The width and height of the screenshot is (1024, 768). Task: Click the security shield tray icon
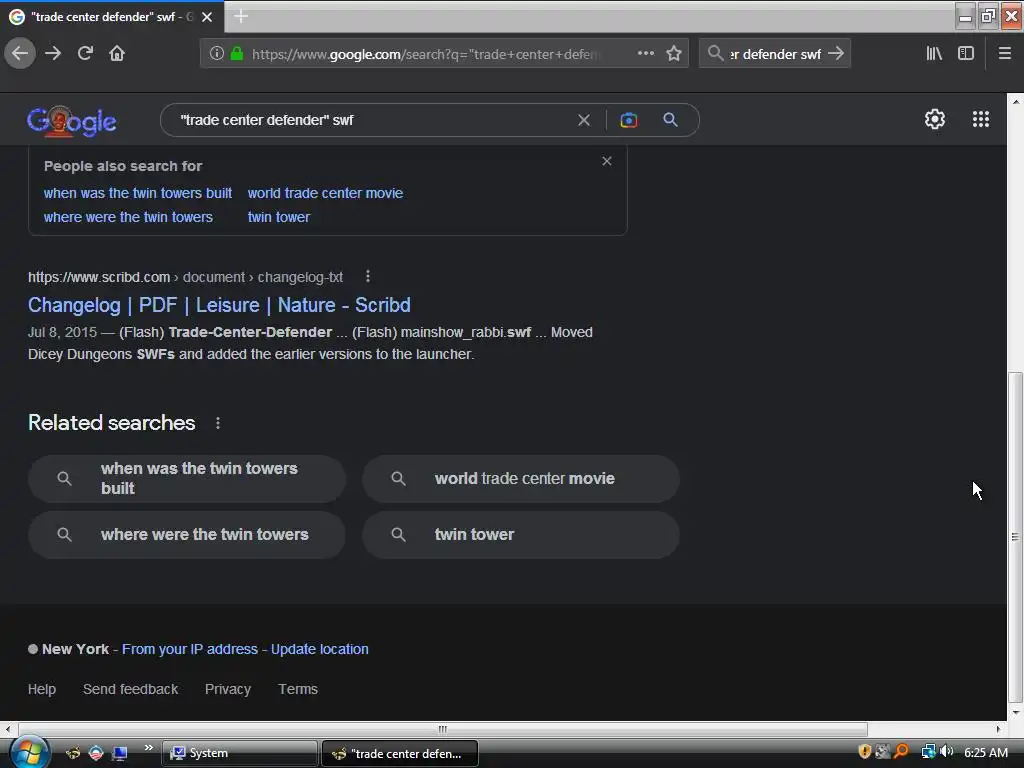pyautogui.click(x=864, y=752)
